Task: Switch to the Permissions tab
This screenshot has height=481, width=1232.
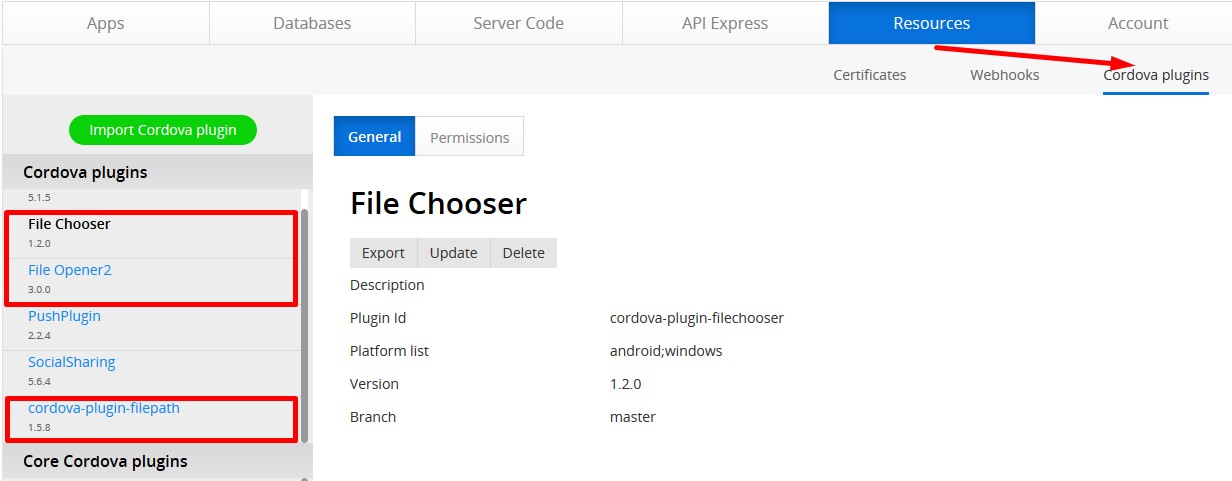Action: [x=469, y=138]
